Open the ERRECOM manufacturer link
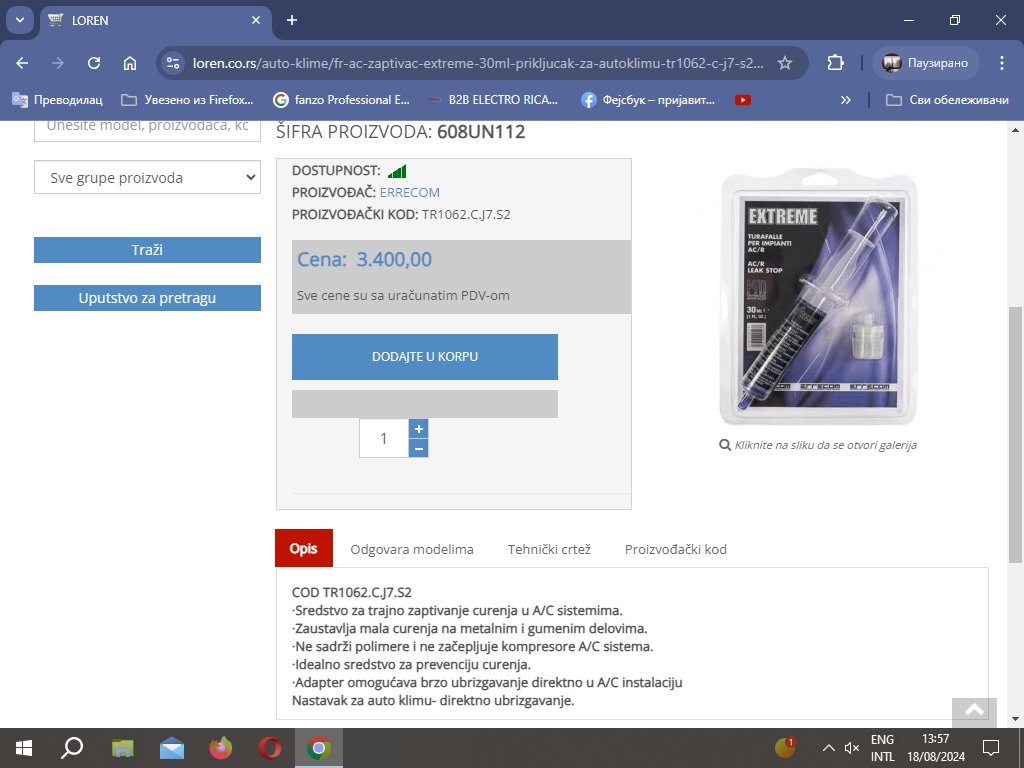The width and height of the screenshot is (1024, 768). (x=409, y=192)
